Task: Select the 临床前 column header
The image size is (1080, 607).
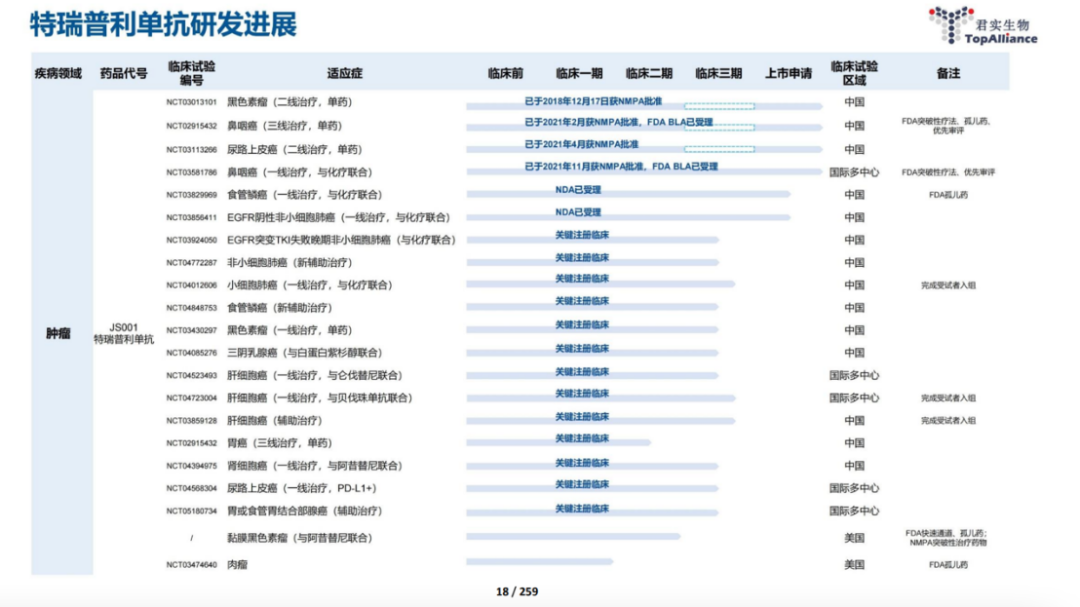Action: [505, 73]
